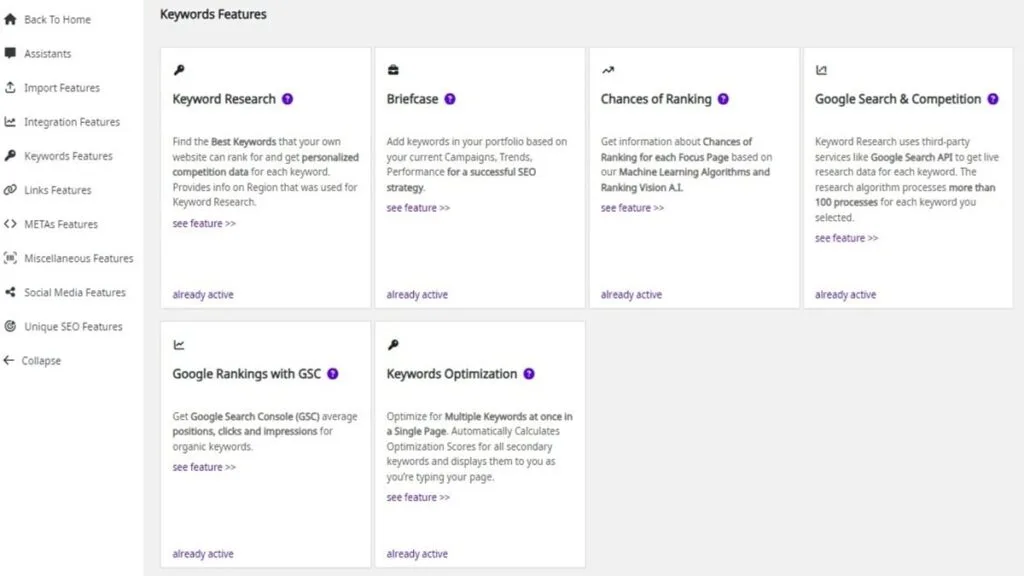Click the share icon beside Social Media Features
Image resolution: width=1024 pixels, height=576 pixels.
pos(10,292)
